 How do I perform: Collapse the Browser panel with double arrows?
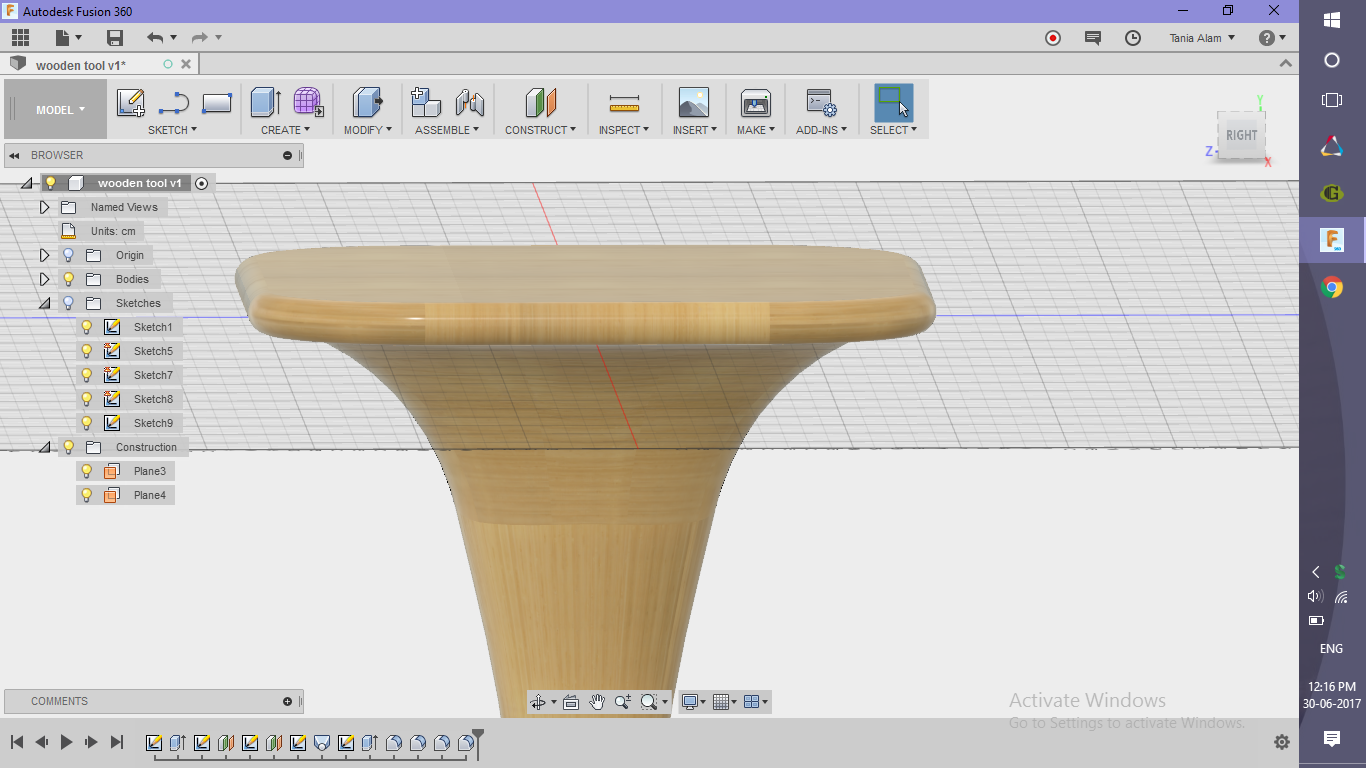(15, 155)
